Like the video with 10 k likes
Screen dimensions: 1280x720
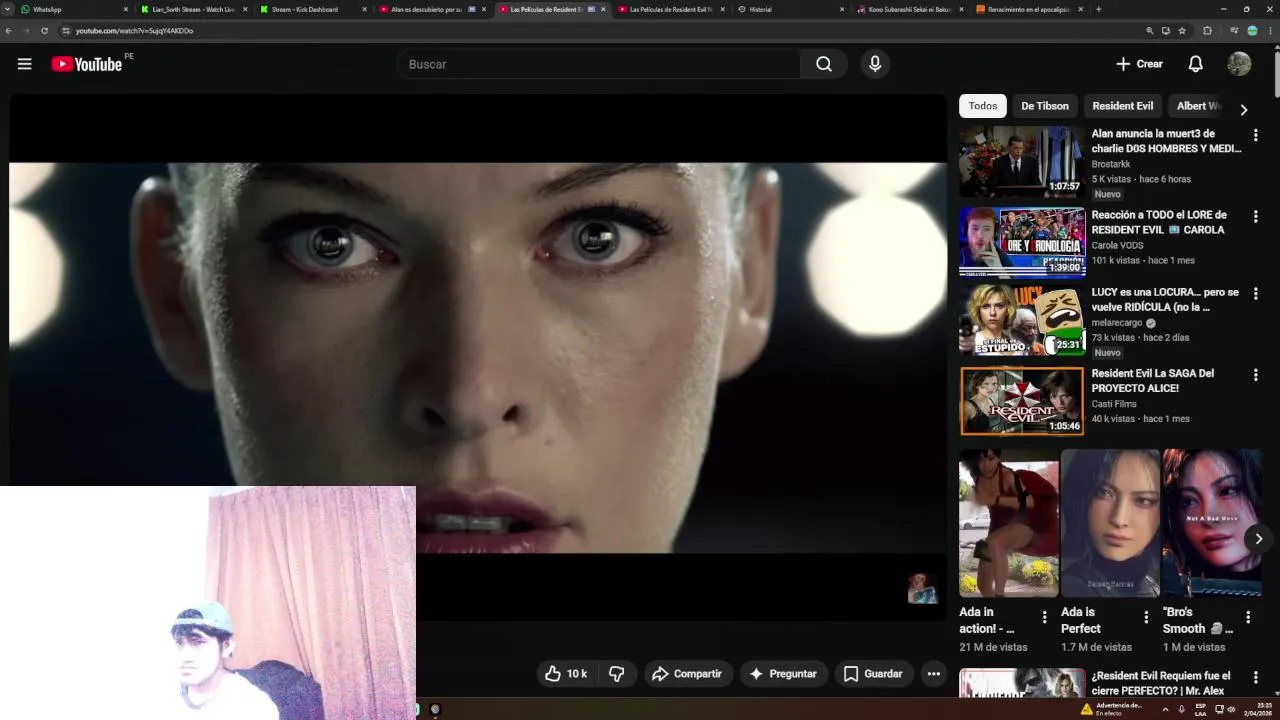click(565, 674)
